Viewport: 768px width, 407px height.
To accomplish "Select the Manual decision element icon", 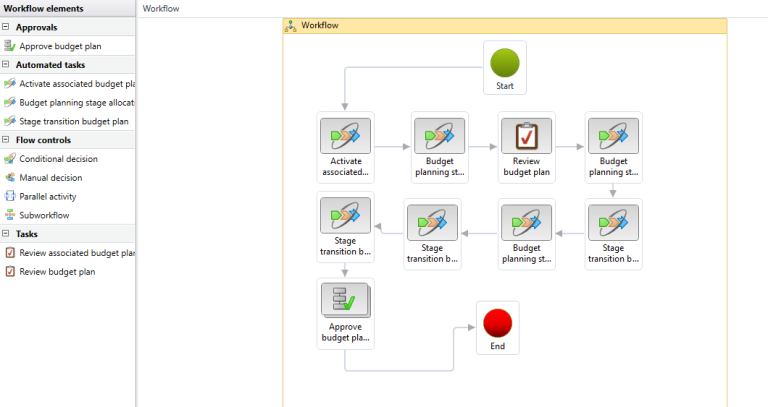I will [x=10, y=178].
